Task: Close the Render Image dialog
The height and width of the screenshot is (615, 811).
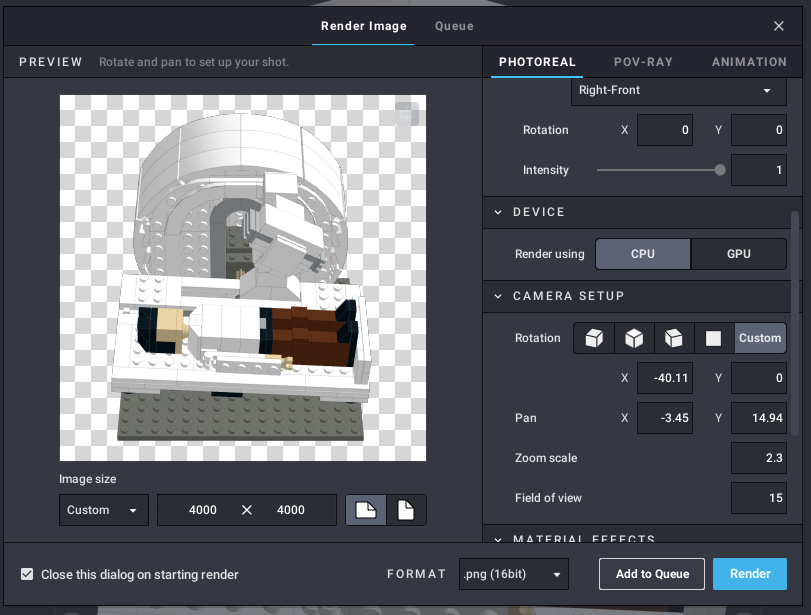Action: coord(778,26)
